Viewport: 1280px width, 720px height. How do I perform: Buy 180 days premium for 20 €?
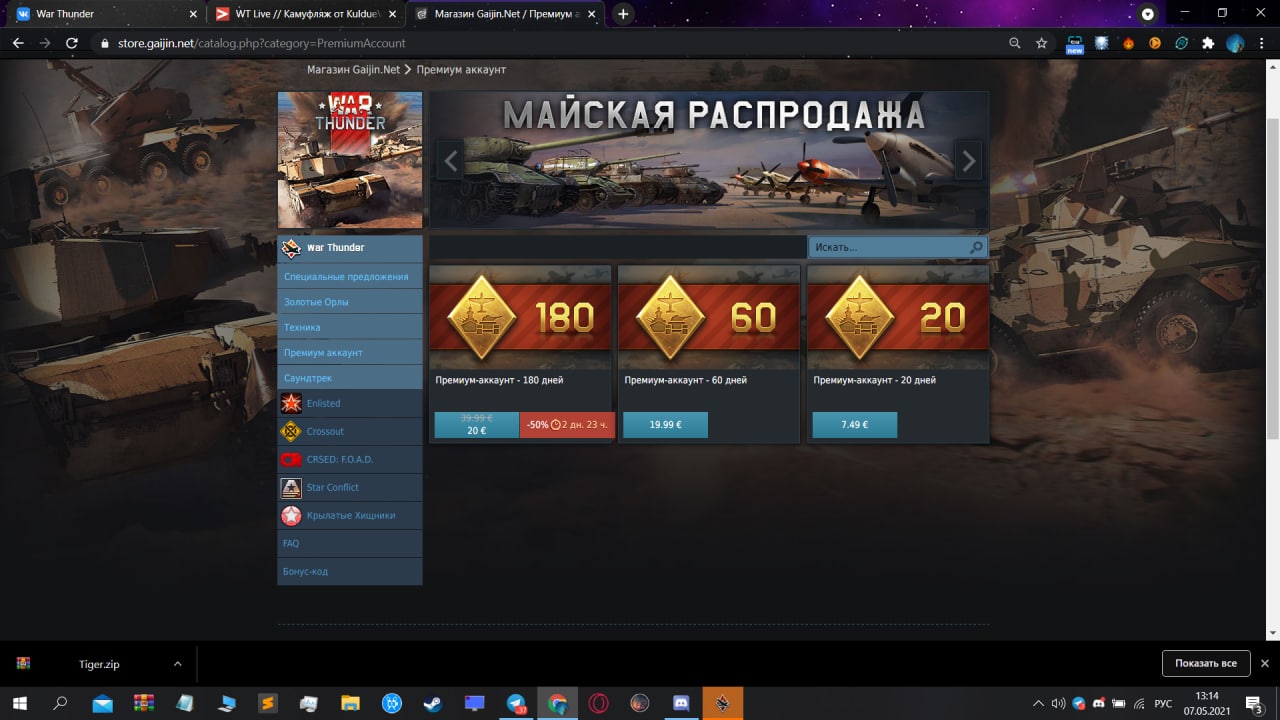click(x=477, y=425)
